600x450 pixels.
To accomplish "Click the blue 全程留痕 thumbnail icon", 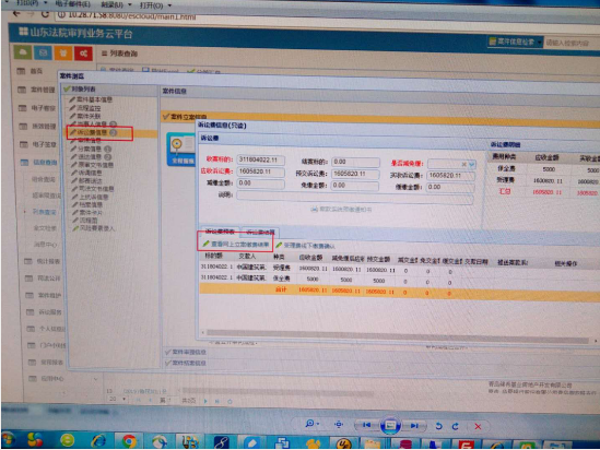I will pos(181,149).
